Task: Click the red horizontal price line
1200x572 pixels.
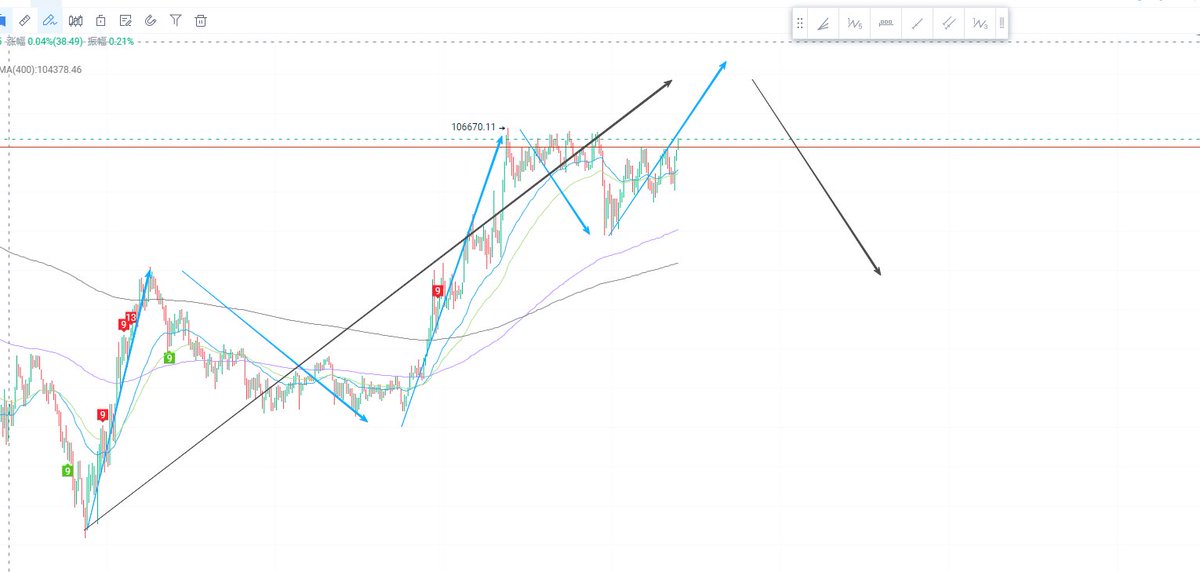Action: (x=600, y=147)
